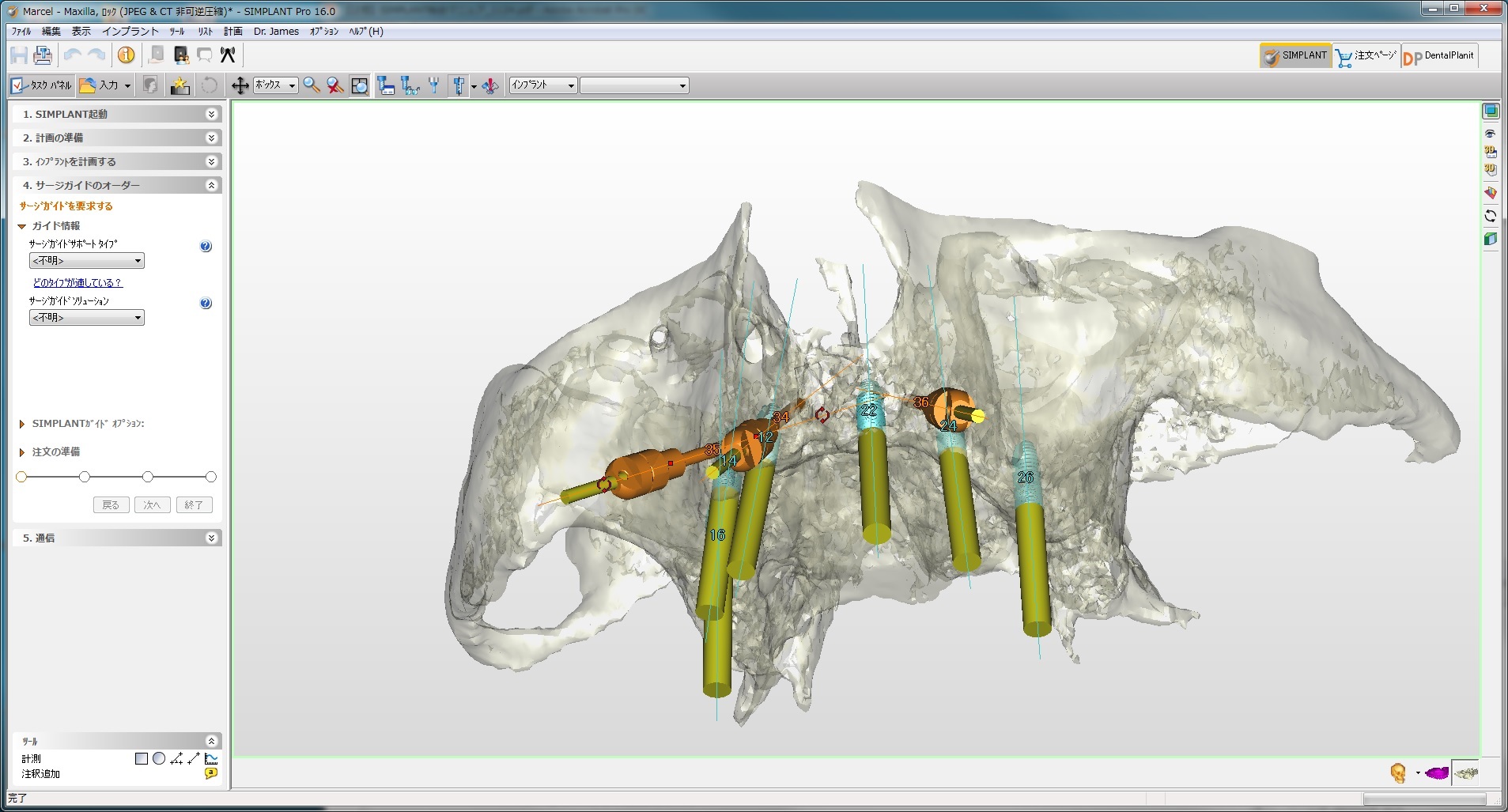Viewport: 1508px width, 812px height.
Task: Switch to the DentalPlanit tab
Action: (x=1438, y=55)
